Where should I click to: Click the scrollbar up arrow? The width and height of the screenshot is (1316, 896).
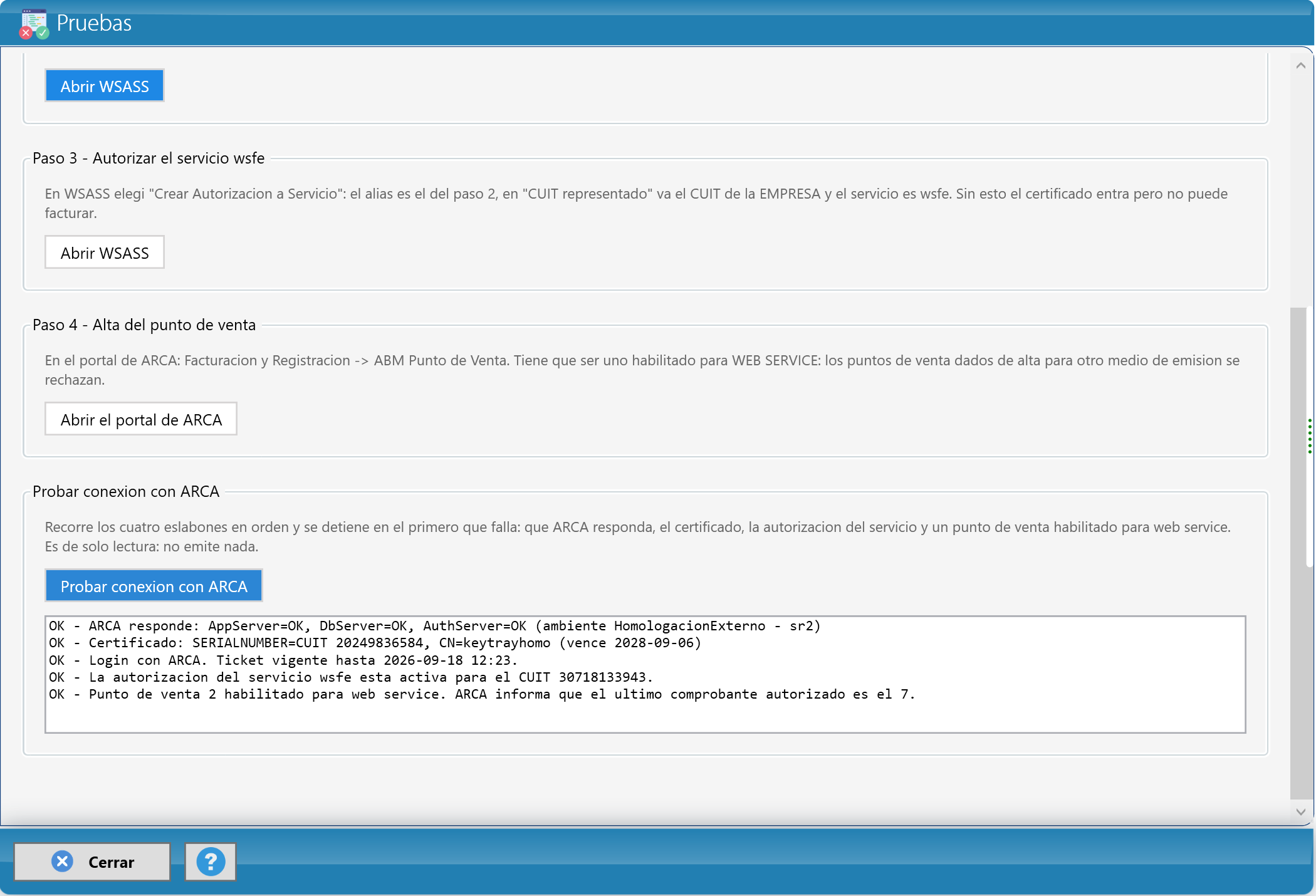click(x=1301, y=66)
